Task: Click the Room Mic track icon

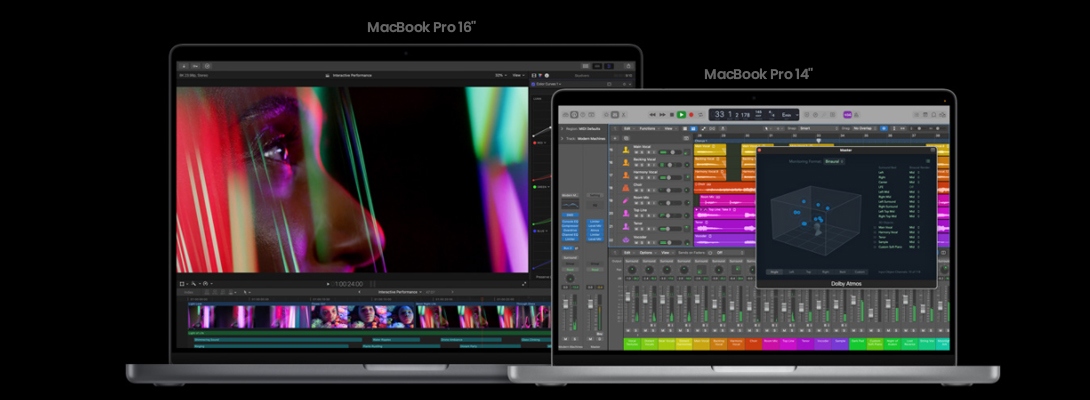Action: tap(626, 200)
